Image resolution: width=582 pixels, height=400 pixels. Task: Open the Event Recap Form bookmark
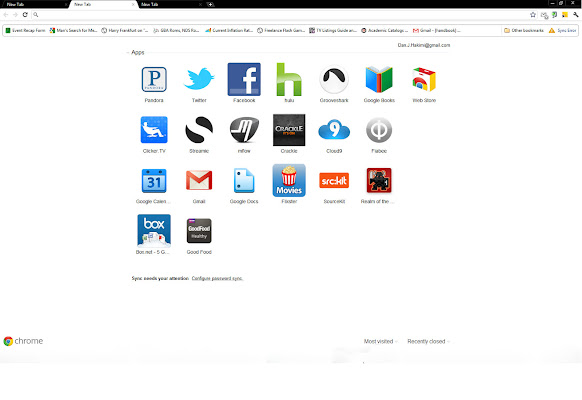[x=25, y=30]
